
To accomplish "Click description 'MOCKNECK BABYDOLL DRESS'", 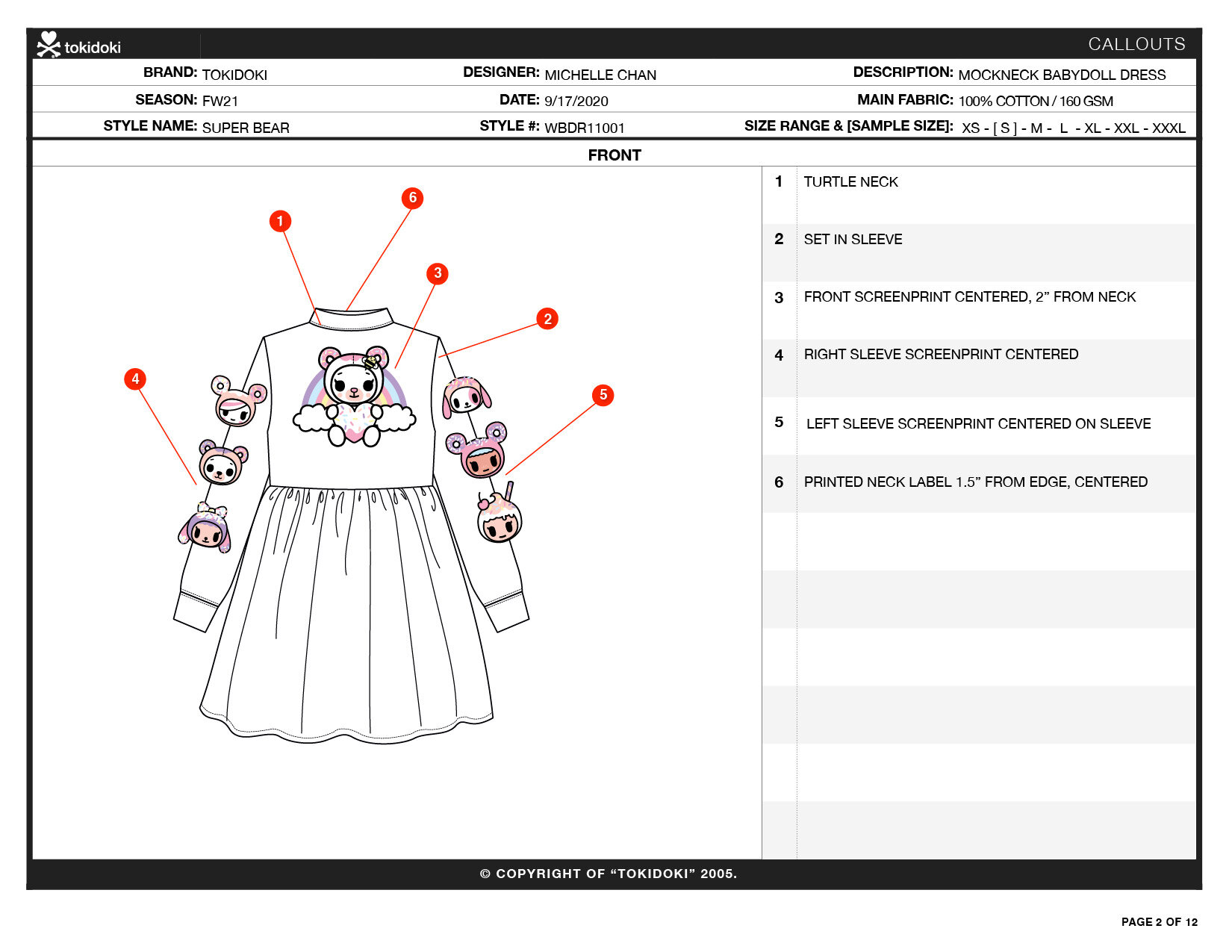I will [x=1062, y=75].
